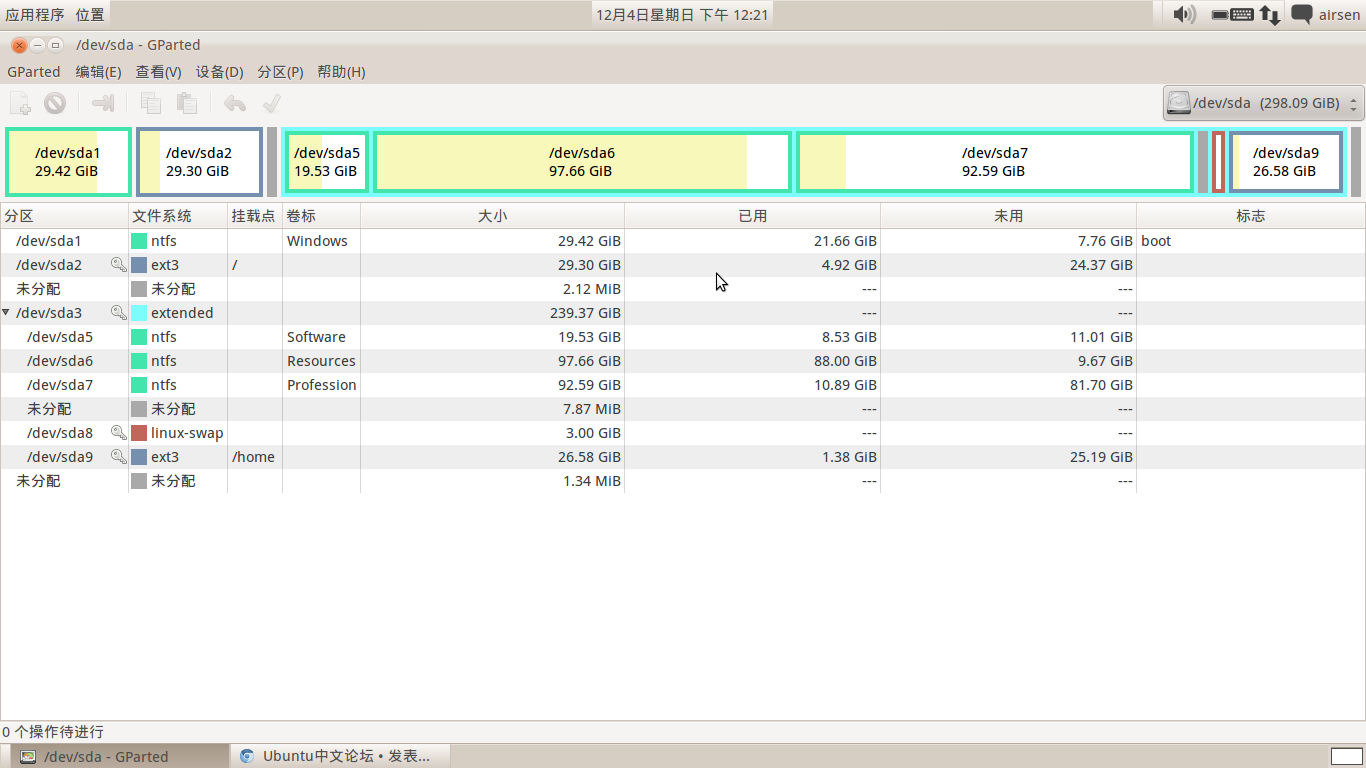
Task: Select /dev/sda2 block in the disk map
Action: coord(199,162)
